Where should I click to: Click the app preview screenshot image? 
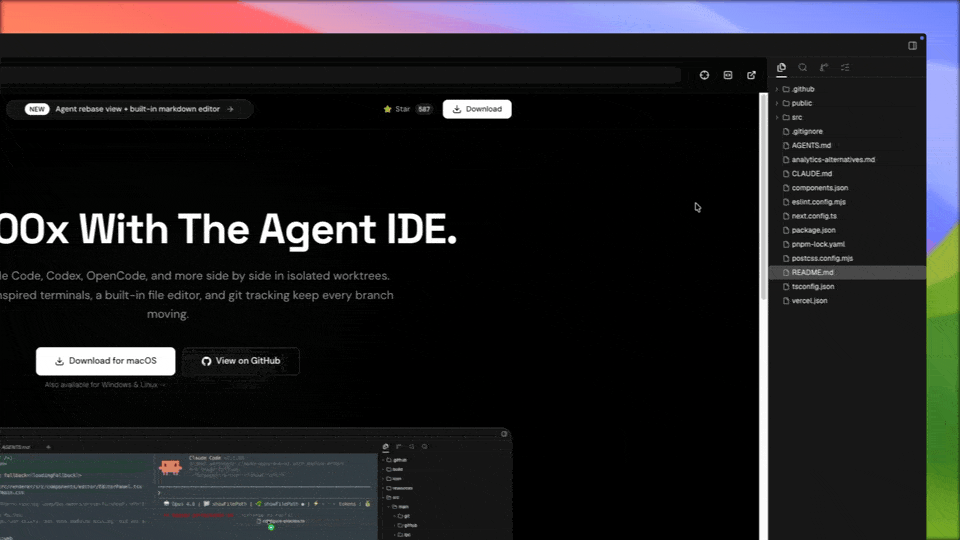(x=255, y=484)
